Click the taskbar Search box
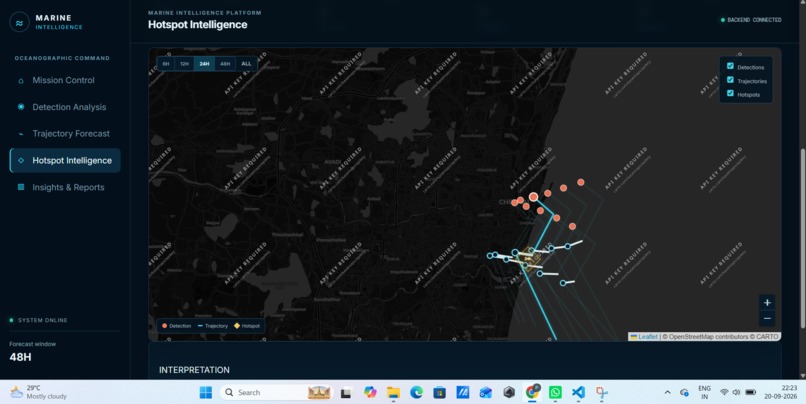Viewport: 806px width, 404px height. (277, 393)
